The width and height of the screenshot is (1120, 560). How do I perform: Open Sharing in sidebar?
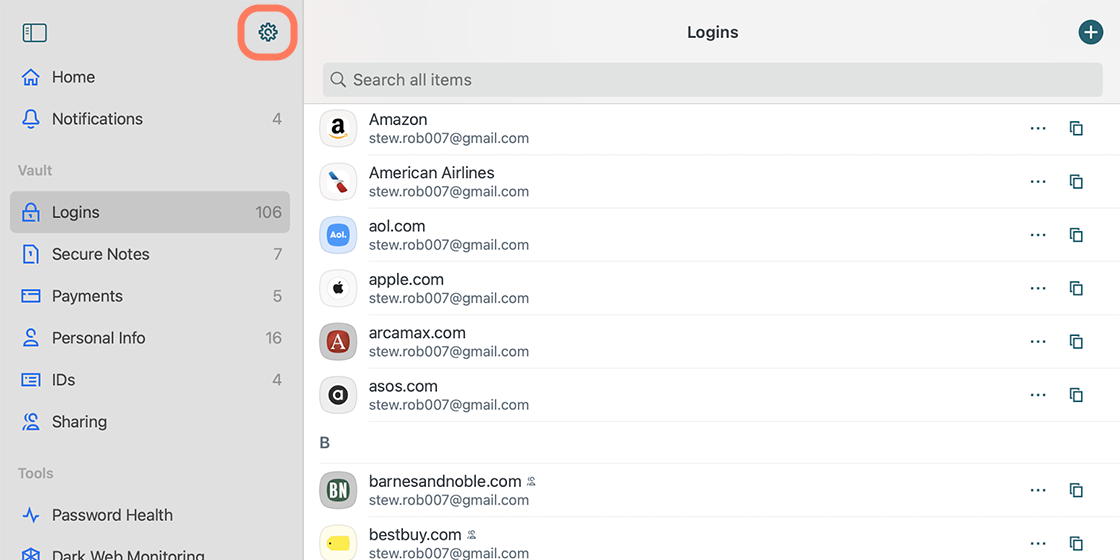[150, 422]
